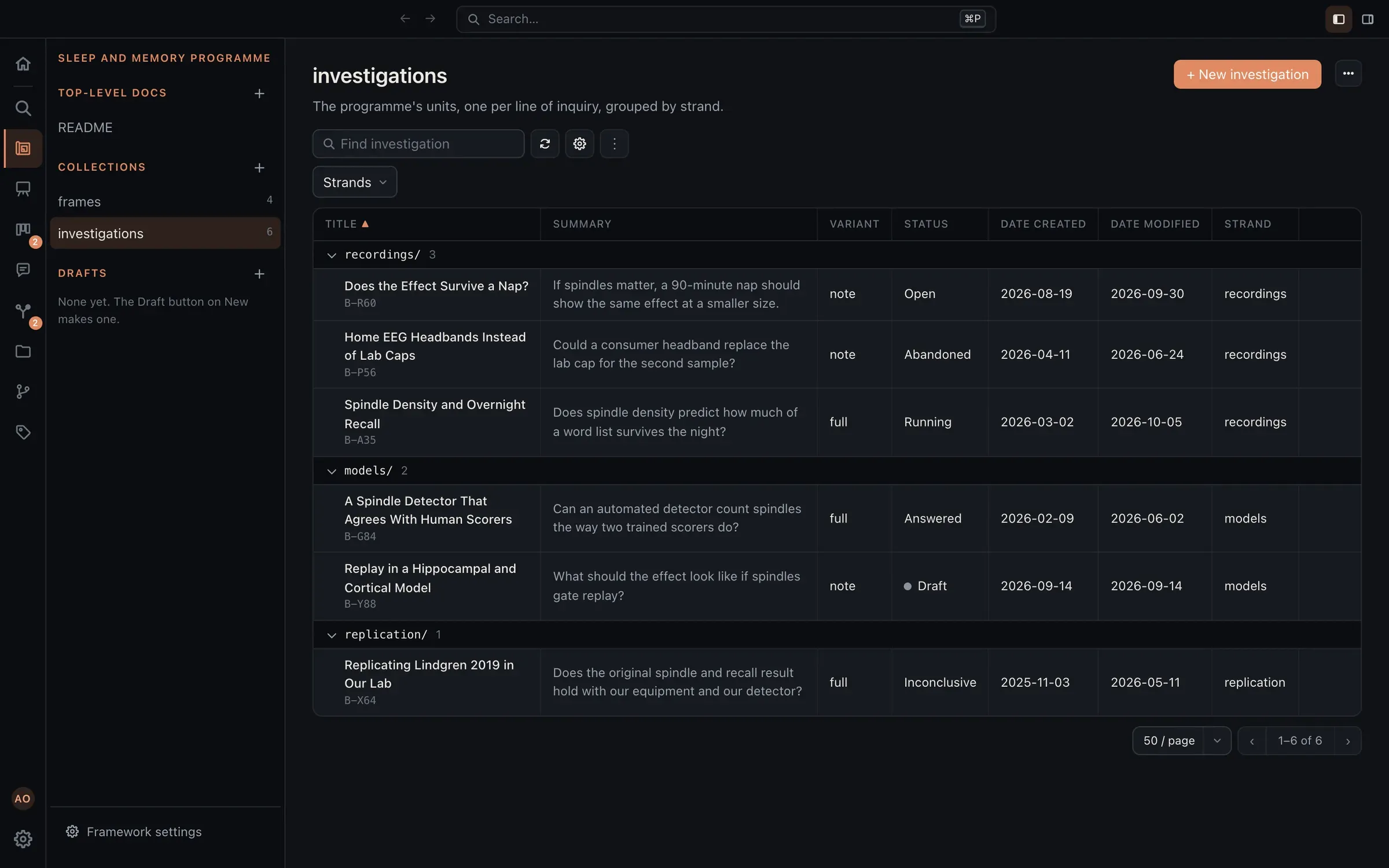Image resolution: width=1389 pixels, height=868 pixels.
Task: Open the folder icon in the left rail
Action: (23, 351)
